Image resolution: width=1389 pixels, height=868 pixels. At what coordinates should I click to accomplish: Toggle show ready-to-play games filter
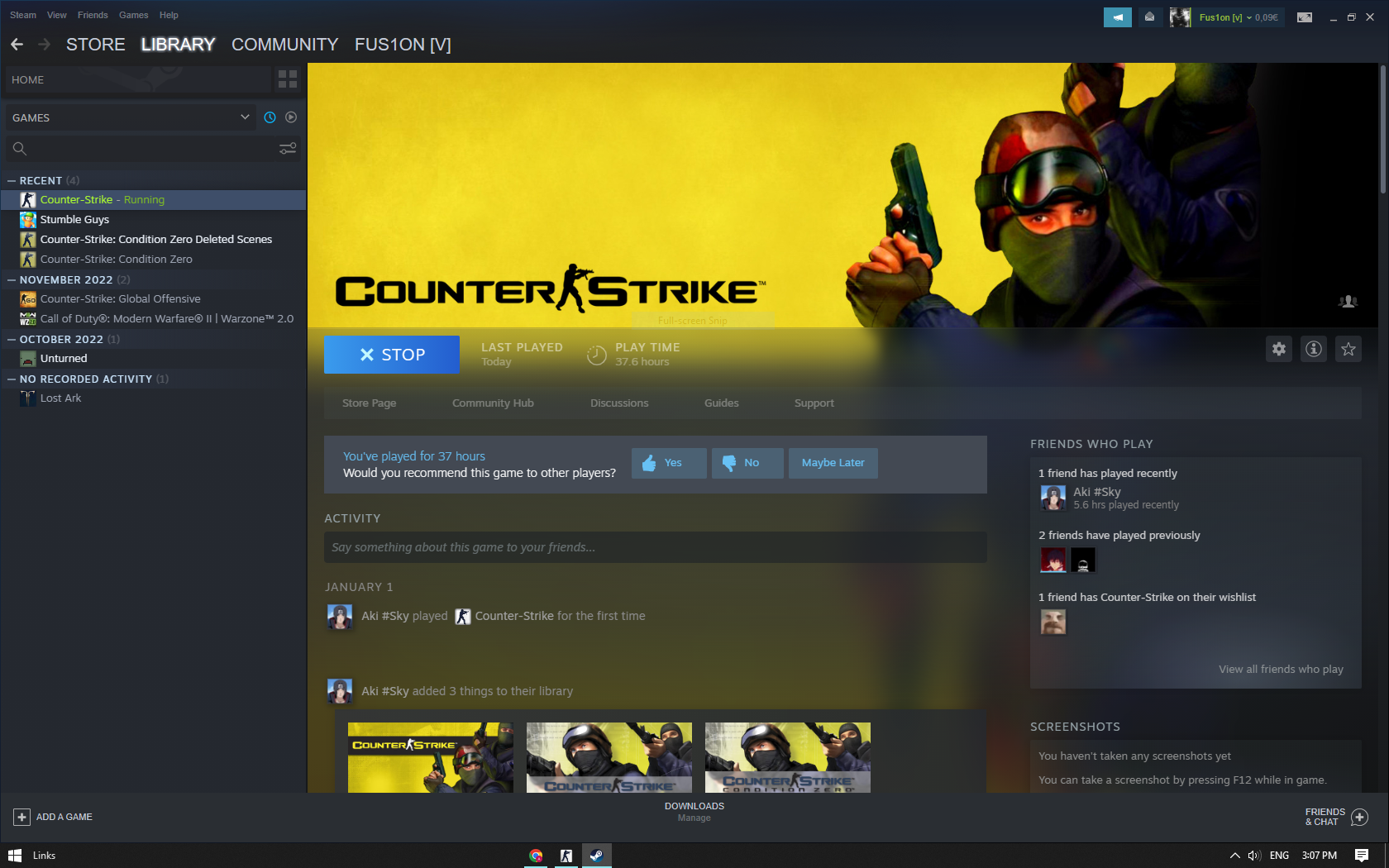tap(291, 117)
